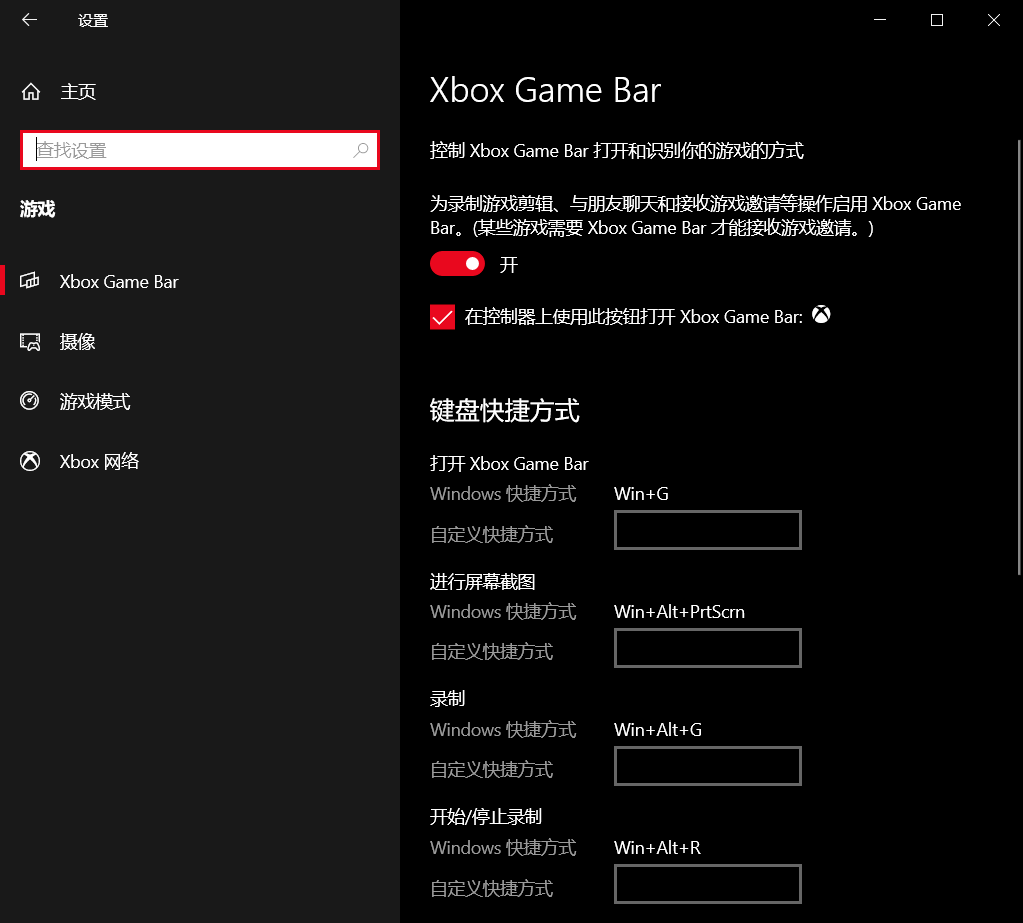Click the back arrow in the title bar
The height and width of the screenshot is (923, 1023).
coord(29,20)
